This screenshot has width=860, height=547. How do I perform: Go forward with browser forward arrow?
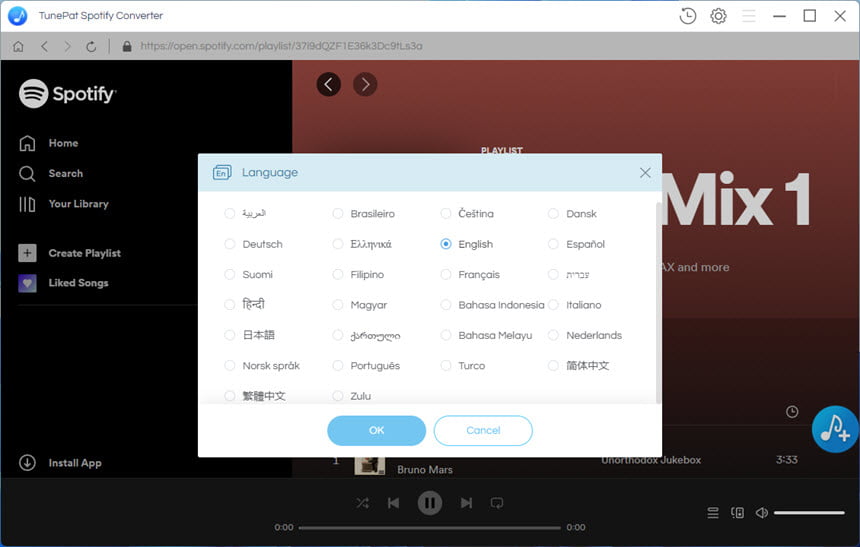tap(67, 46)
